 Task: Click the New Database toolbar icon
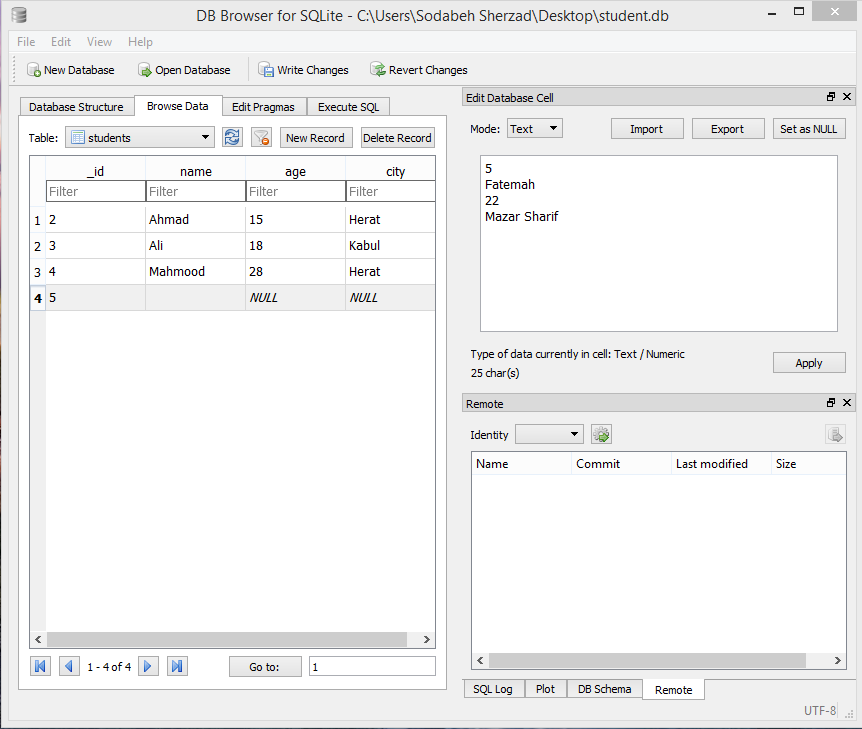coord(34,70)
